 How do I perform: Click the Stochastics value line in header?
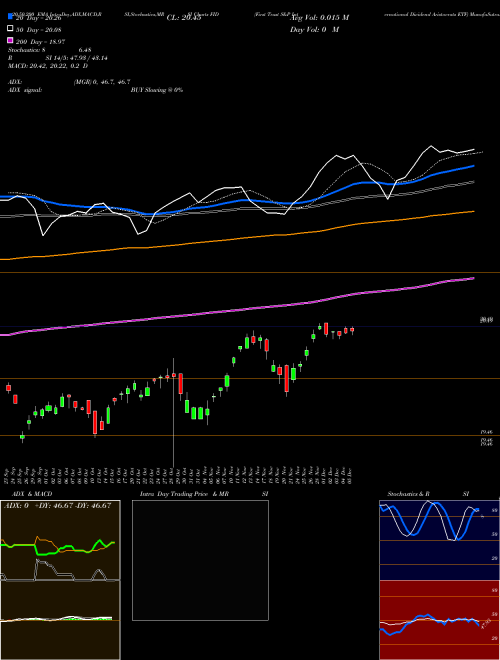(x=50, y=50)
